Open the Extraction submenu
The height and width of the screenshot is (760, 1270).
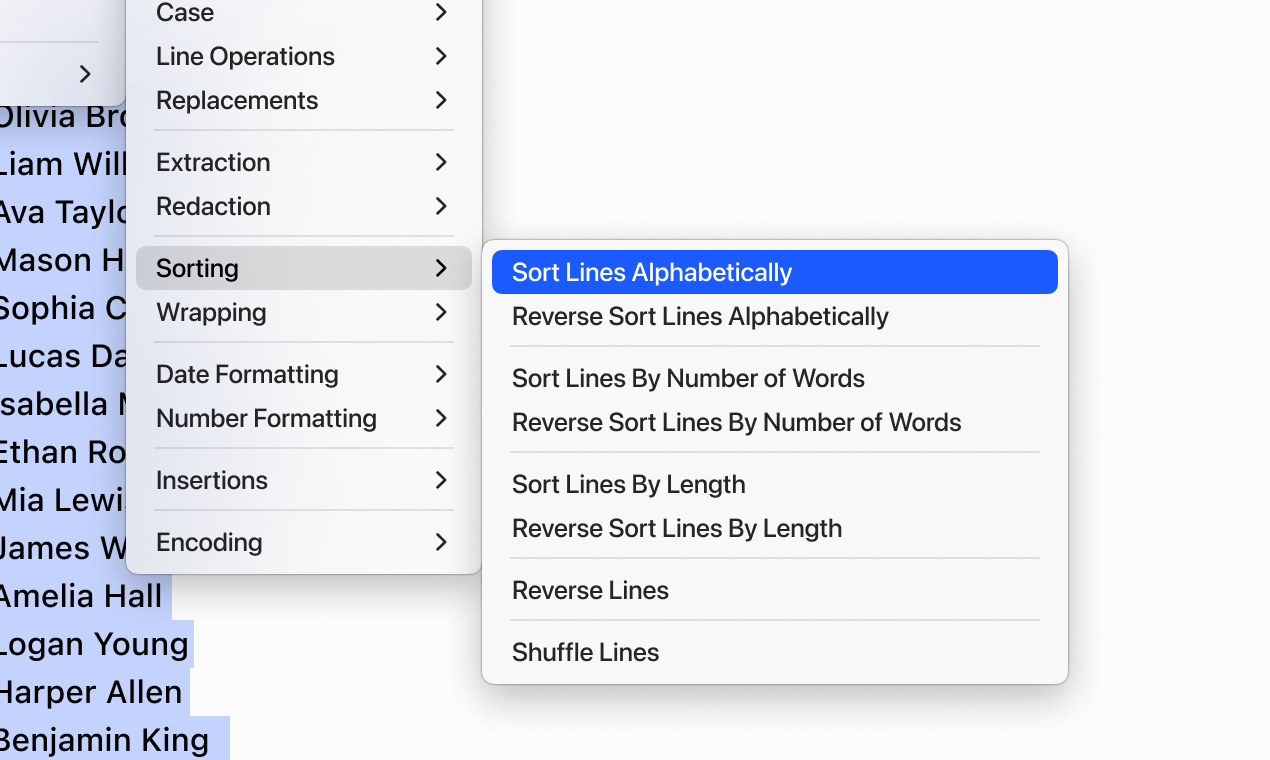[x=304, y=162]
